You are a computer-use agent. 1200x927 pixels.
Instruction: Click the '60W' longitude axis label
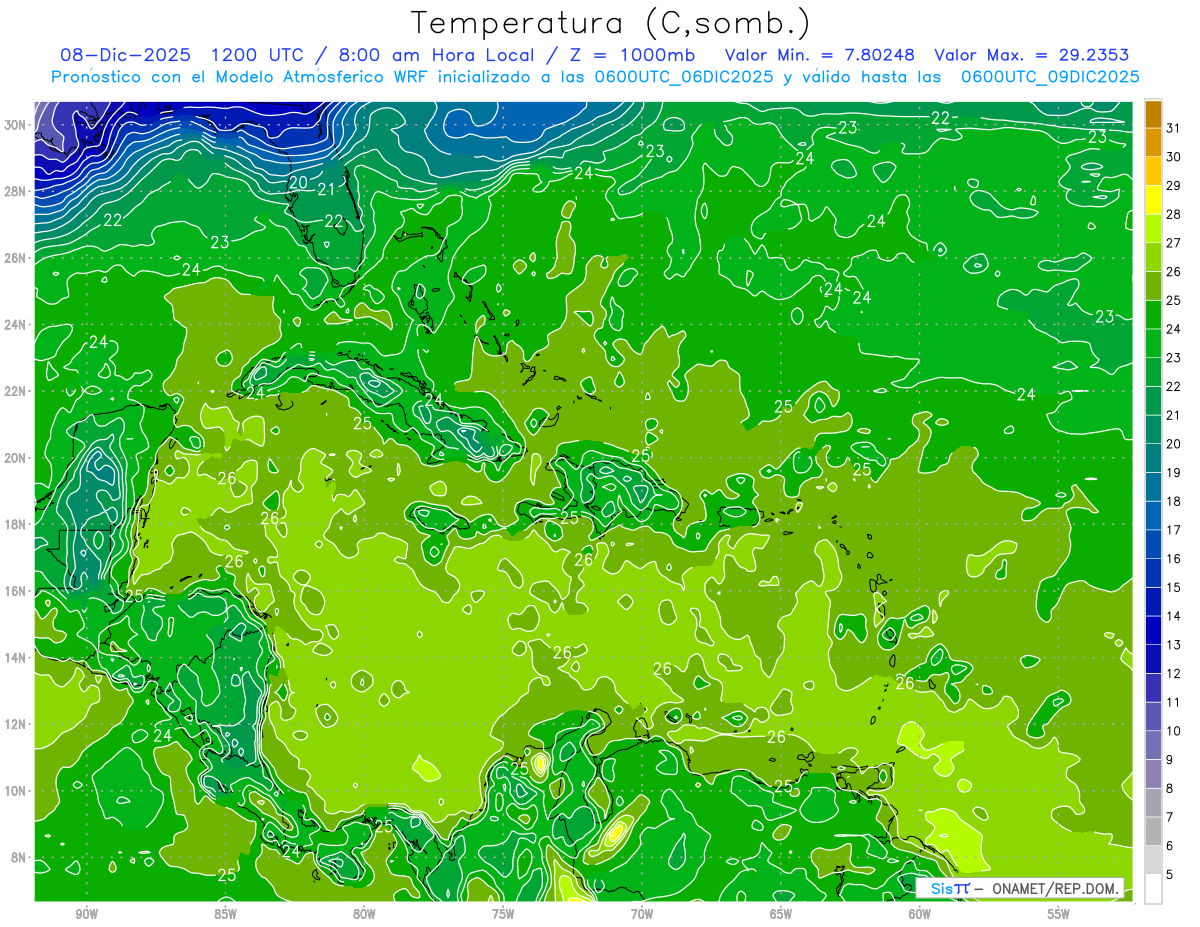click(x=920, y=915)
